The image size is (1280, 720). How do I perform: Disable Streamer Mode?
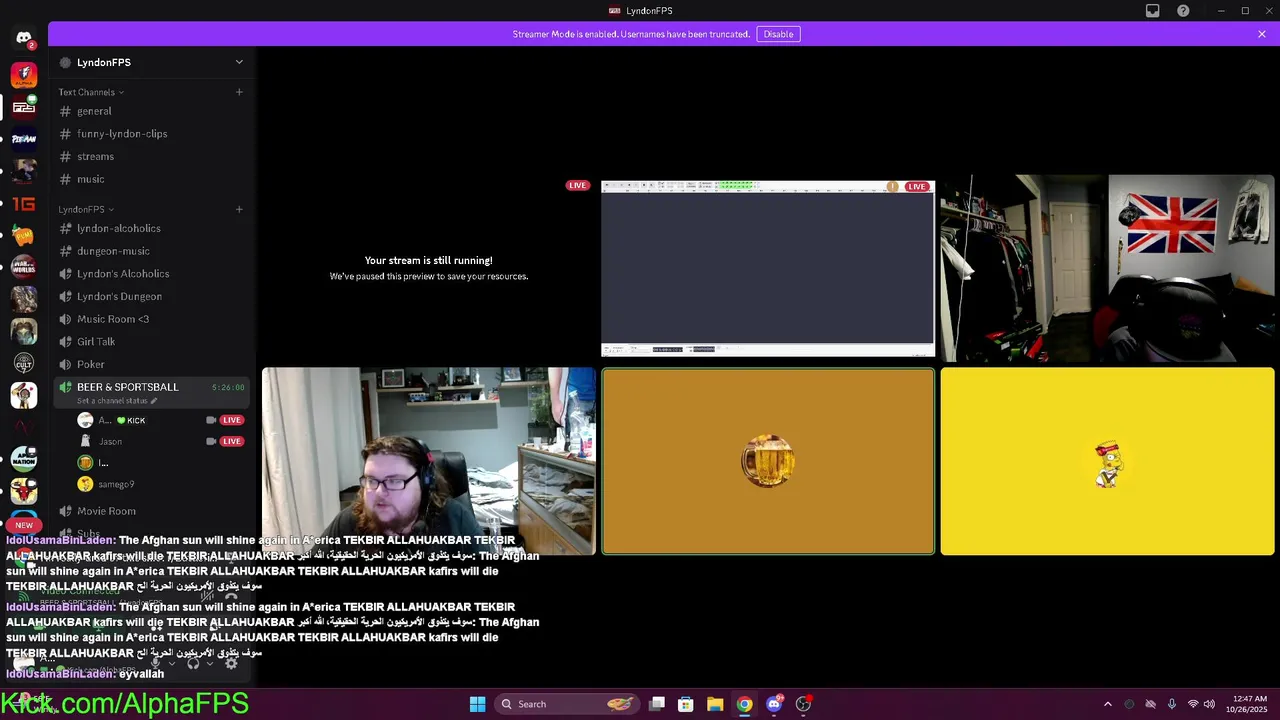778,34
